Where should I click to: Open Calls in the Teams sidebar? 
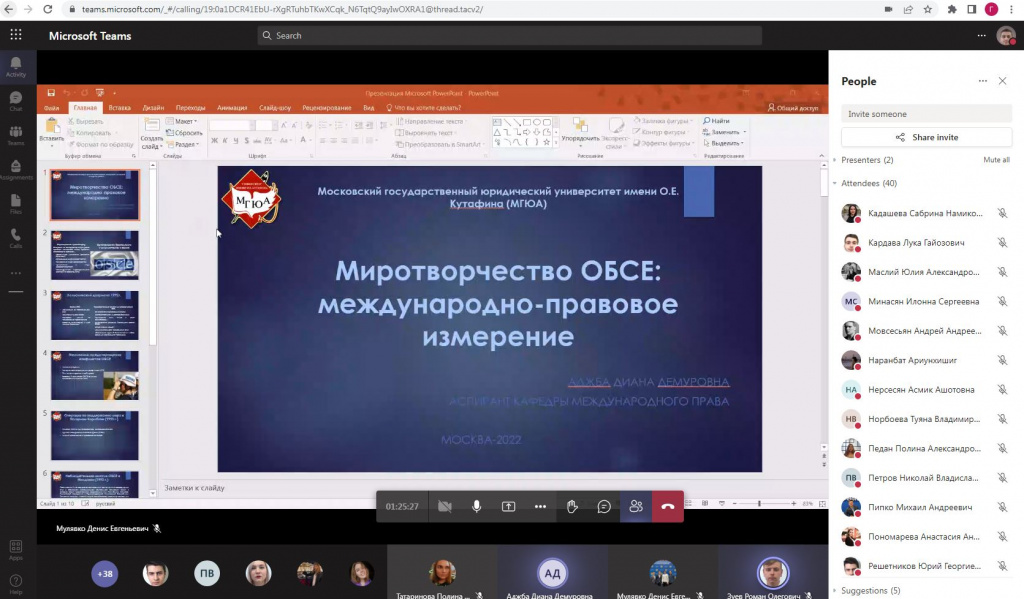pos(16,238)
